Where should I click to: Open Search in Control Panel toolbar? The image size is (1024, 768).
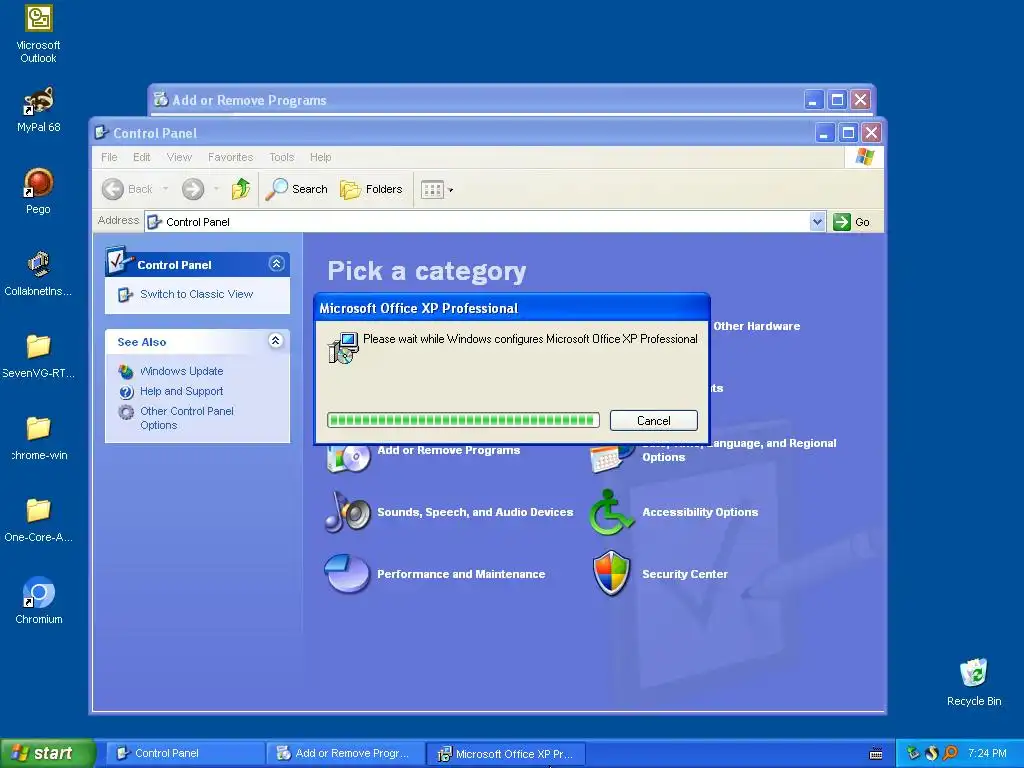297,189
